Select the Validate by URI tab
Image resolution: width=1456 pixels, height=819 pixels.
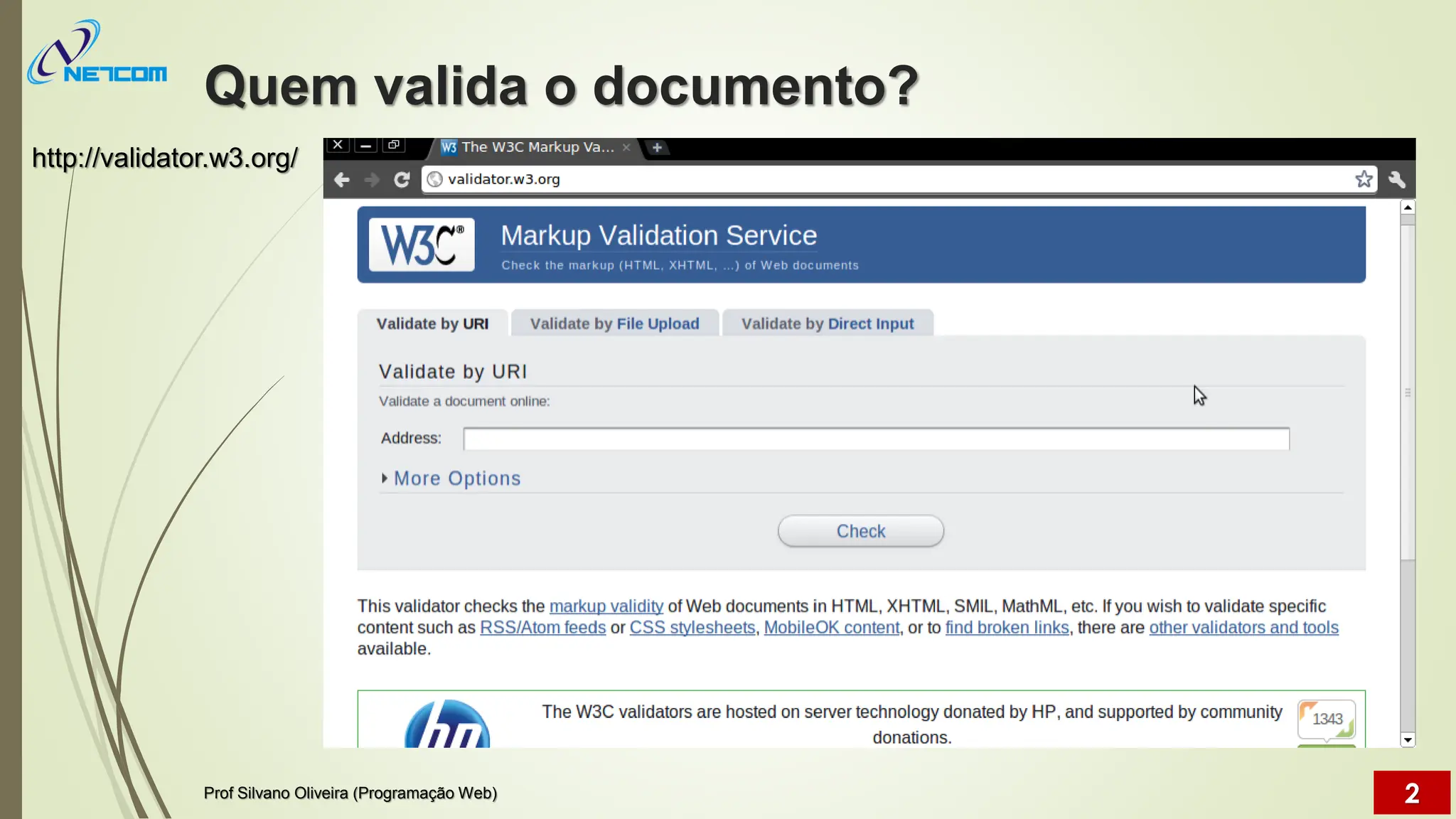432,323
